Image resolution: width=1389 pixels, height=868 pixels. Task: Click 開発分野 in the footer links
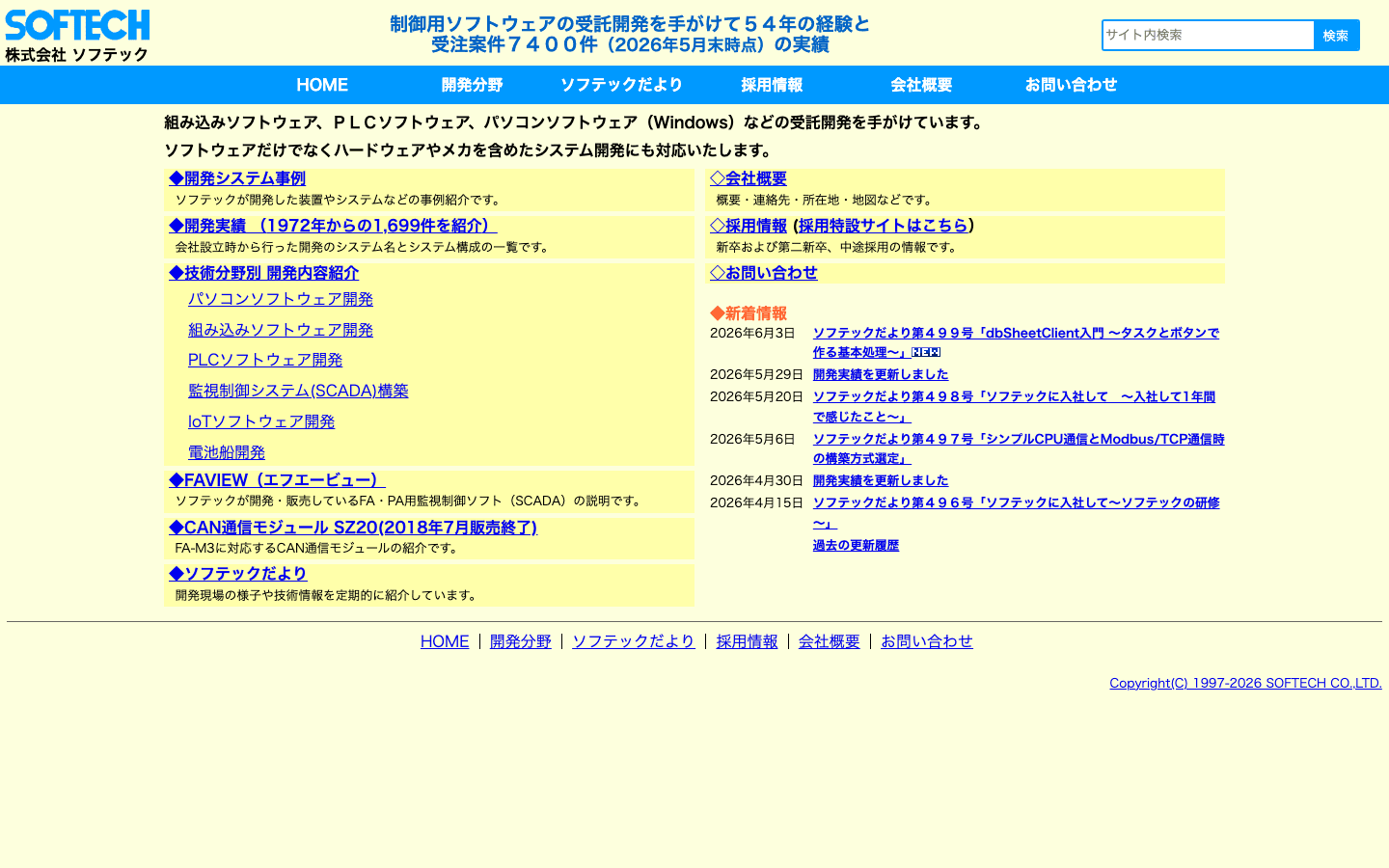tap(521, 641)
